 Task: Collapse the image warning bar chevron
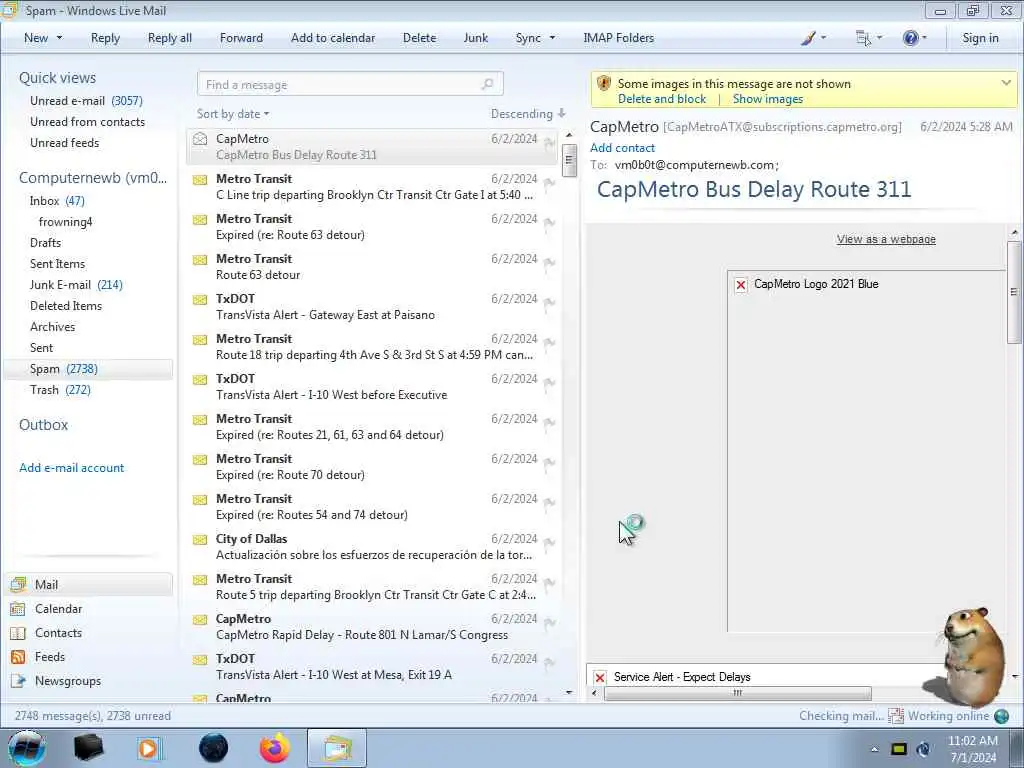pyautogui.click(x=1006, y=83)
